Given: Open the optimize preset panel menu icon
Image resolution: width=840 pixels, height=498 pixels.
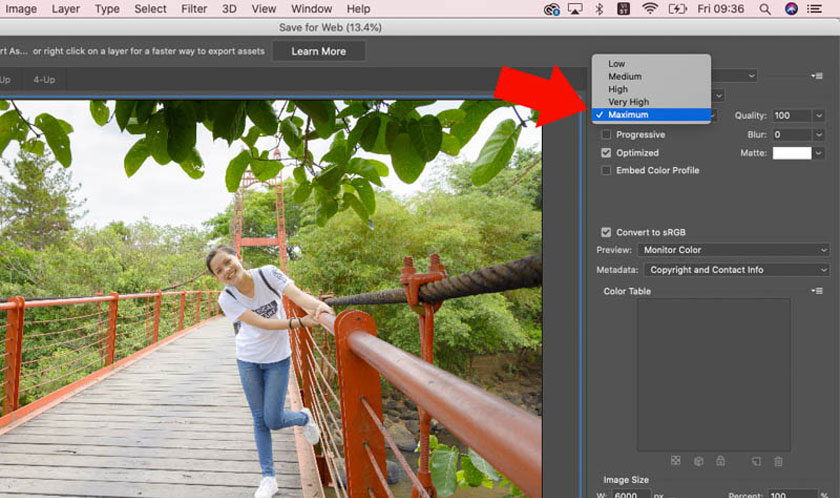Looking at the screenshot, I should pos(817,76).
